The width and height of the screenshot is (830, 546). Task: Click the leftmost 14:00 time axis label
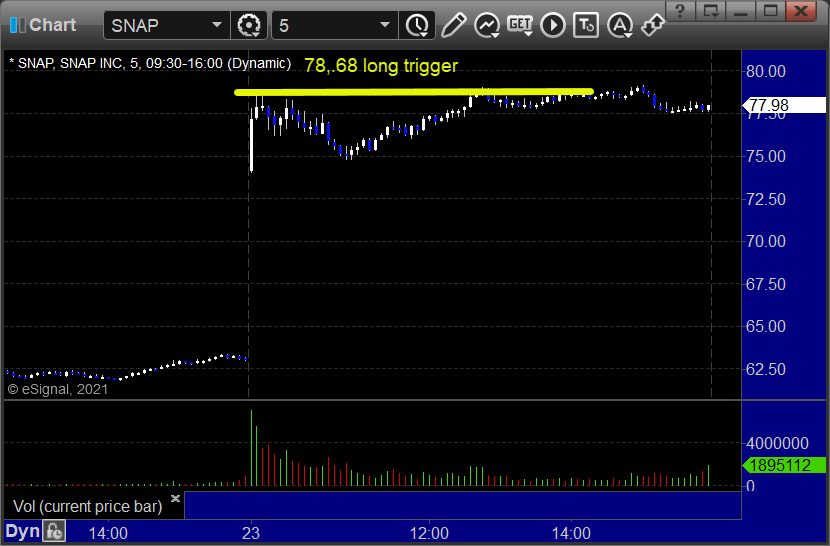[x=108, y=533]
